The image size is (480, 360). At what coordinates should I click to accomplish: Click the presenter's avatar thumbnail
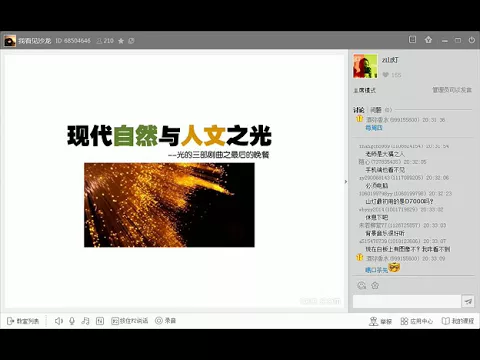(x=365, y=66)
